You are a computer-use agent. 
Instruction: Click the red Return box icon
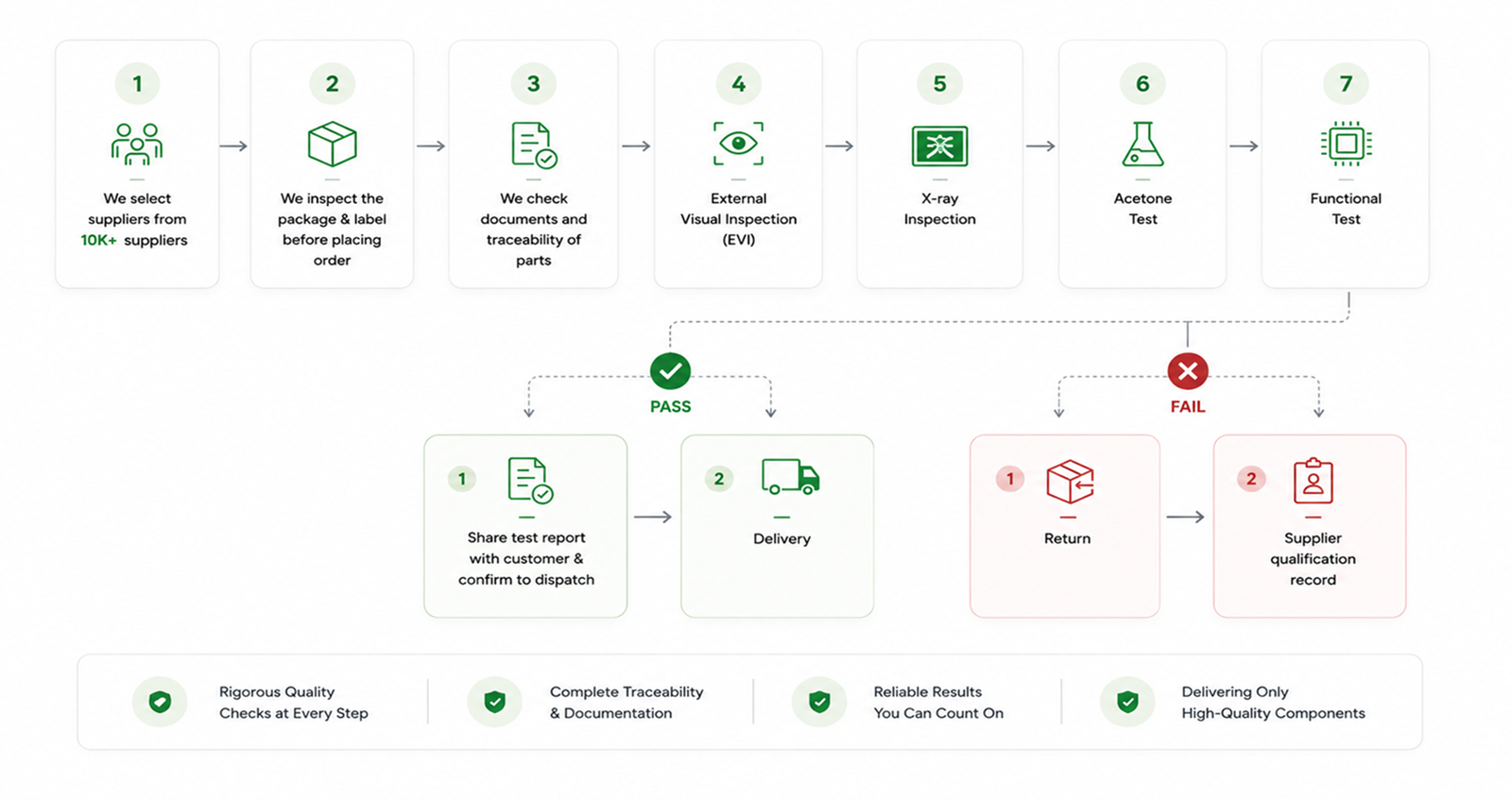1070,481
